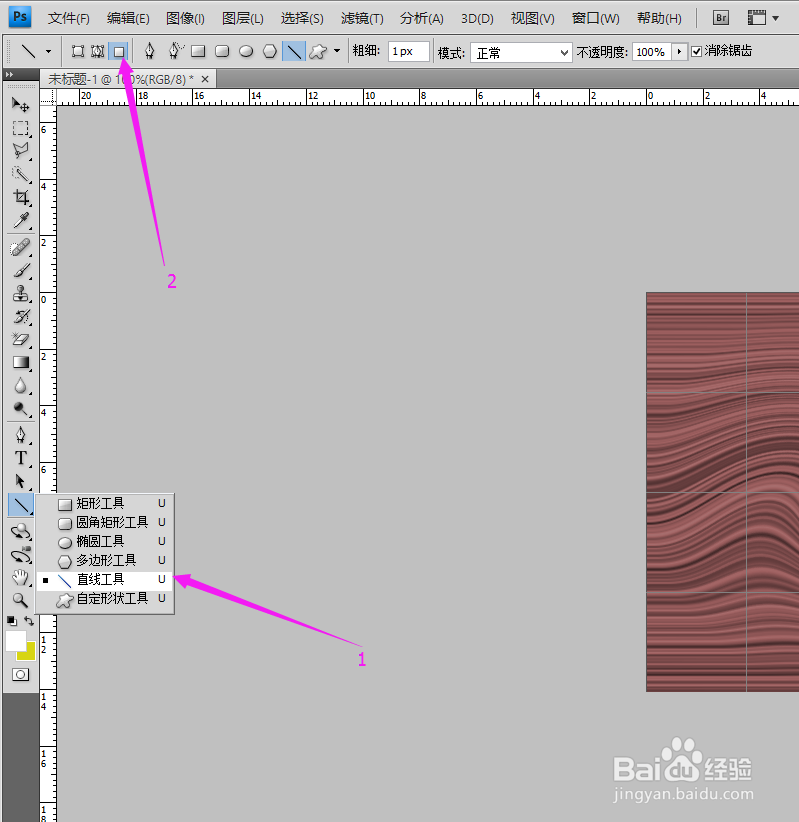Expand the toolbox double-arrow toggle
Screen dimensions: 799x822
click(x=9, y=75)
